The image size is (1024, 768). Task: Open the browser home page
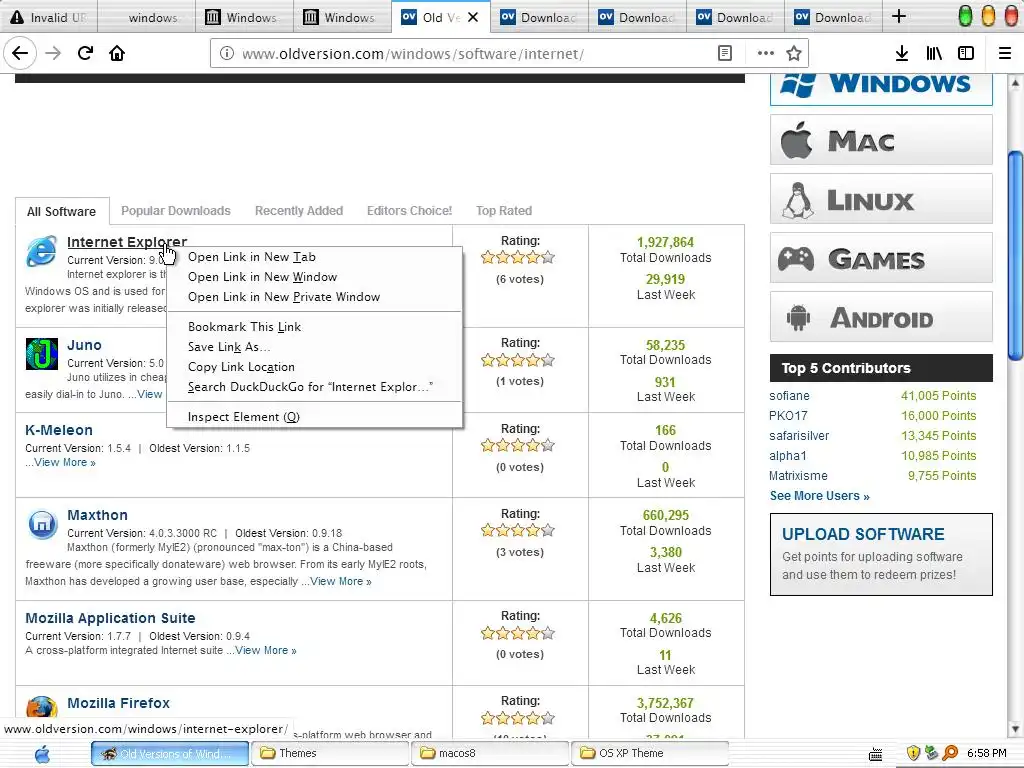point(117,53)
